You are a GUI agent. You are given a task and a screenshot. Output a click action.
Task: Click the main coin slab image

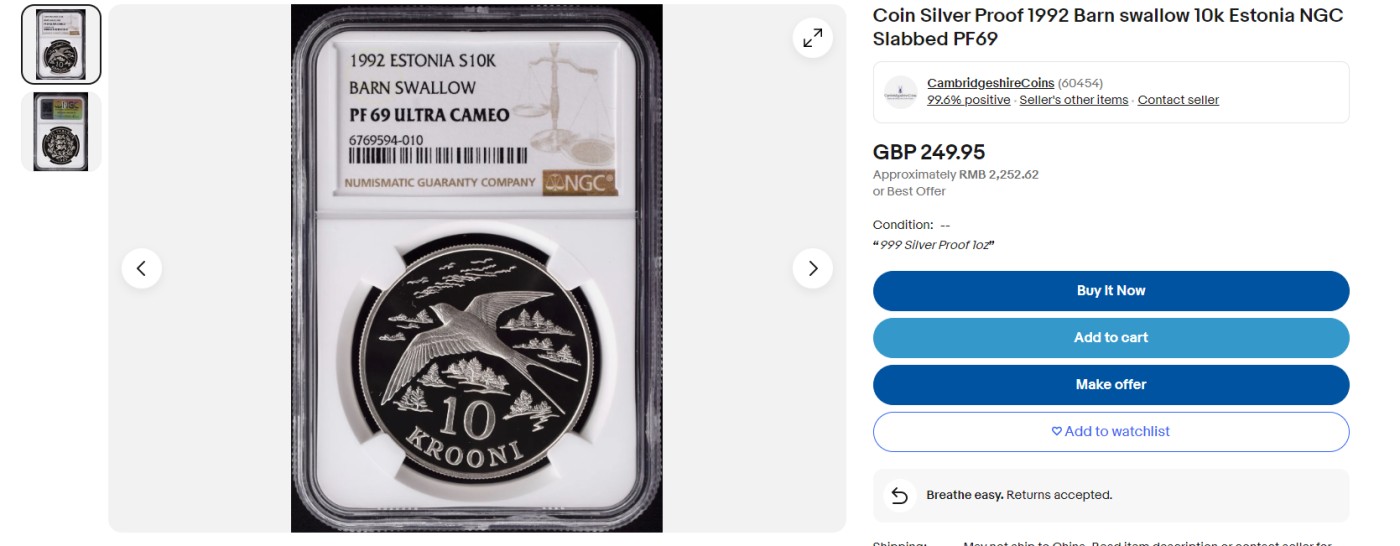point(477,268)
